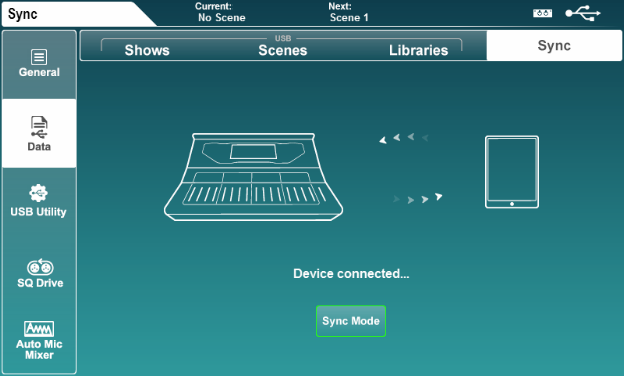Toggle the Sync Mode button

coord(351,321)
